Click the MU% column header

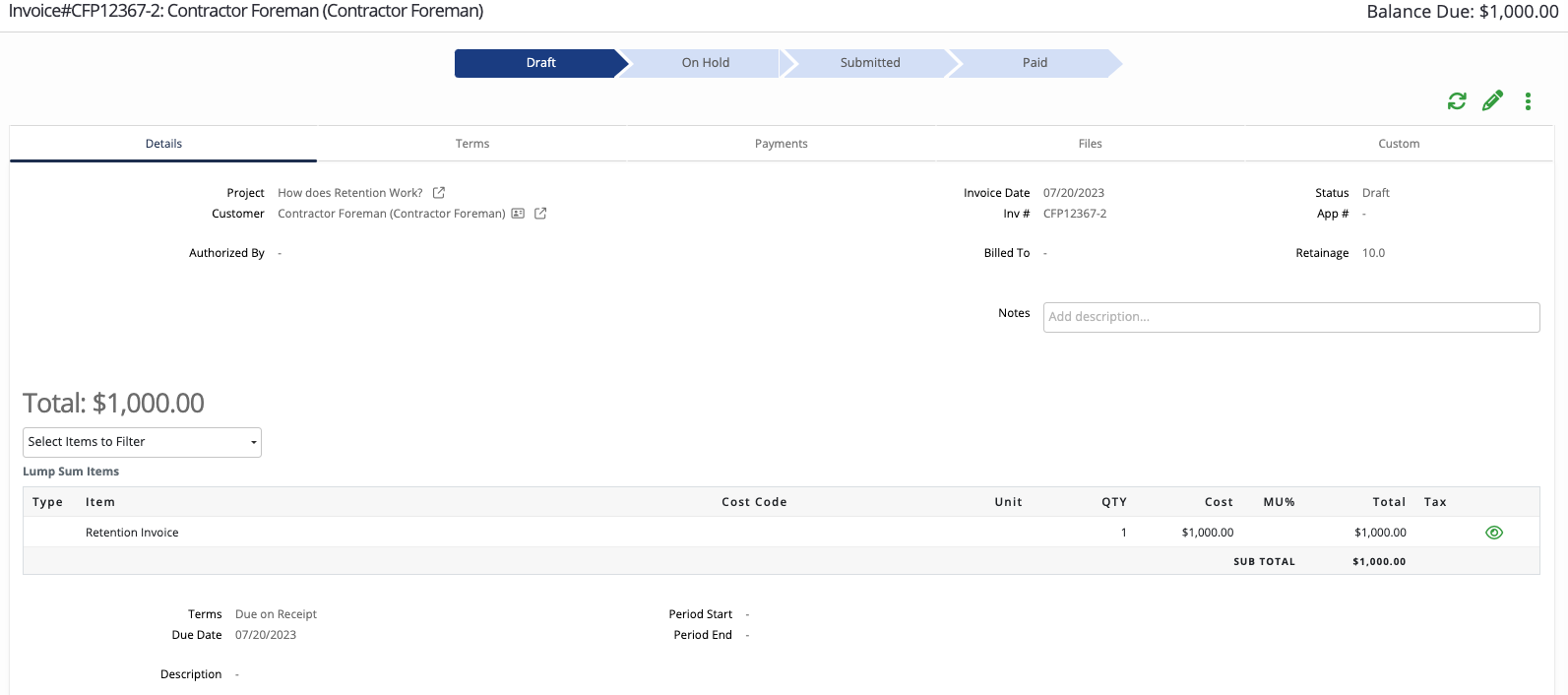pyautogui.click(x=1279, y=502)
